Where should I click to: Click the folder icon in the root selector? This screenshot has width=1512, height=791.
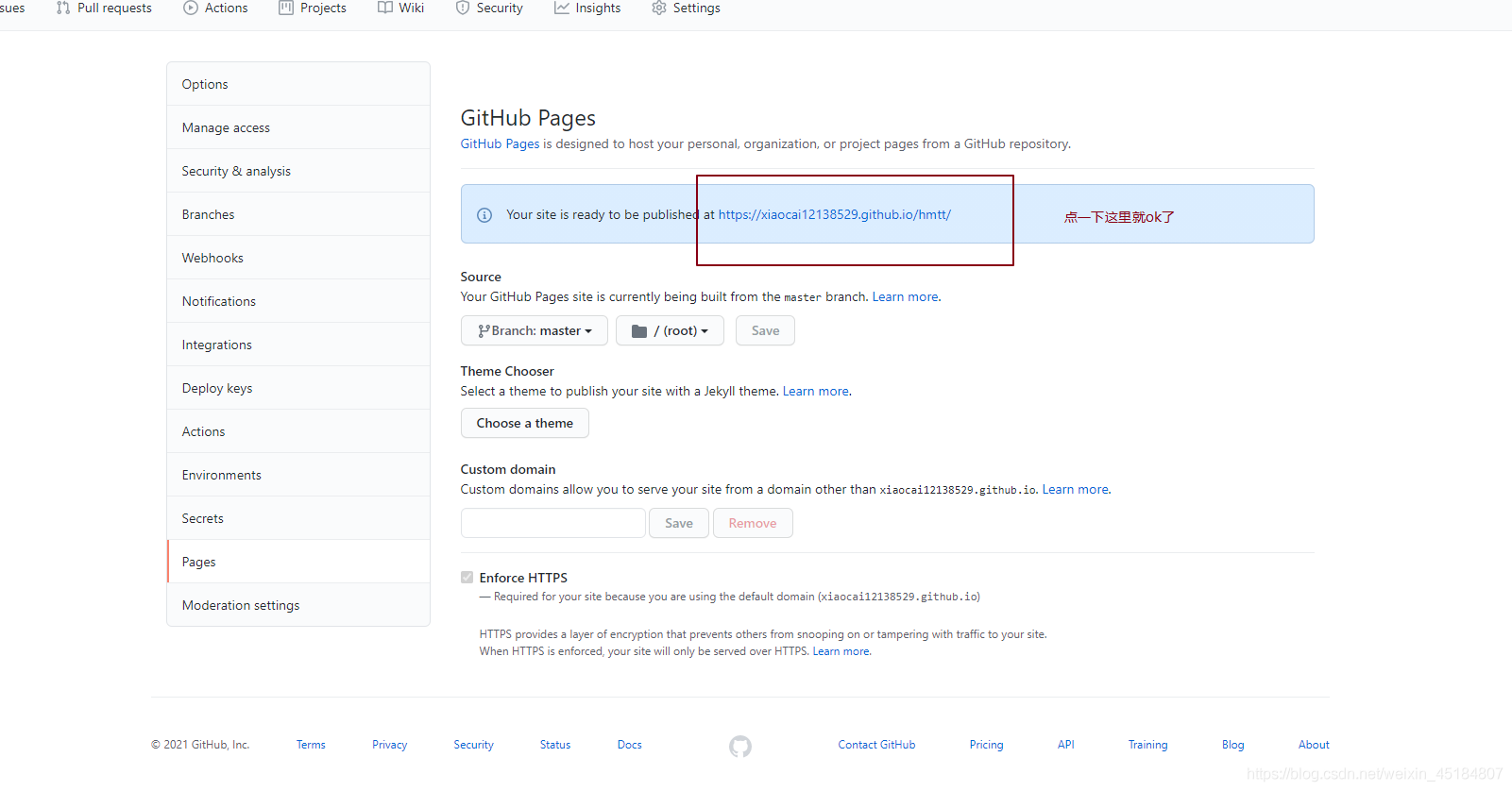click(639, 331)
